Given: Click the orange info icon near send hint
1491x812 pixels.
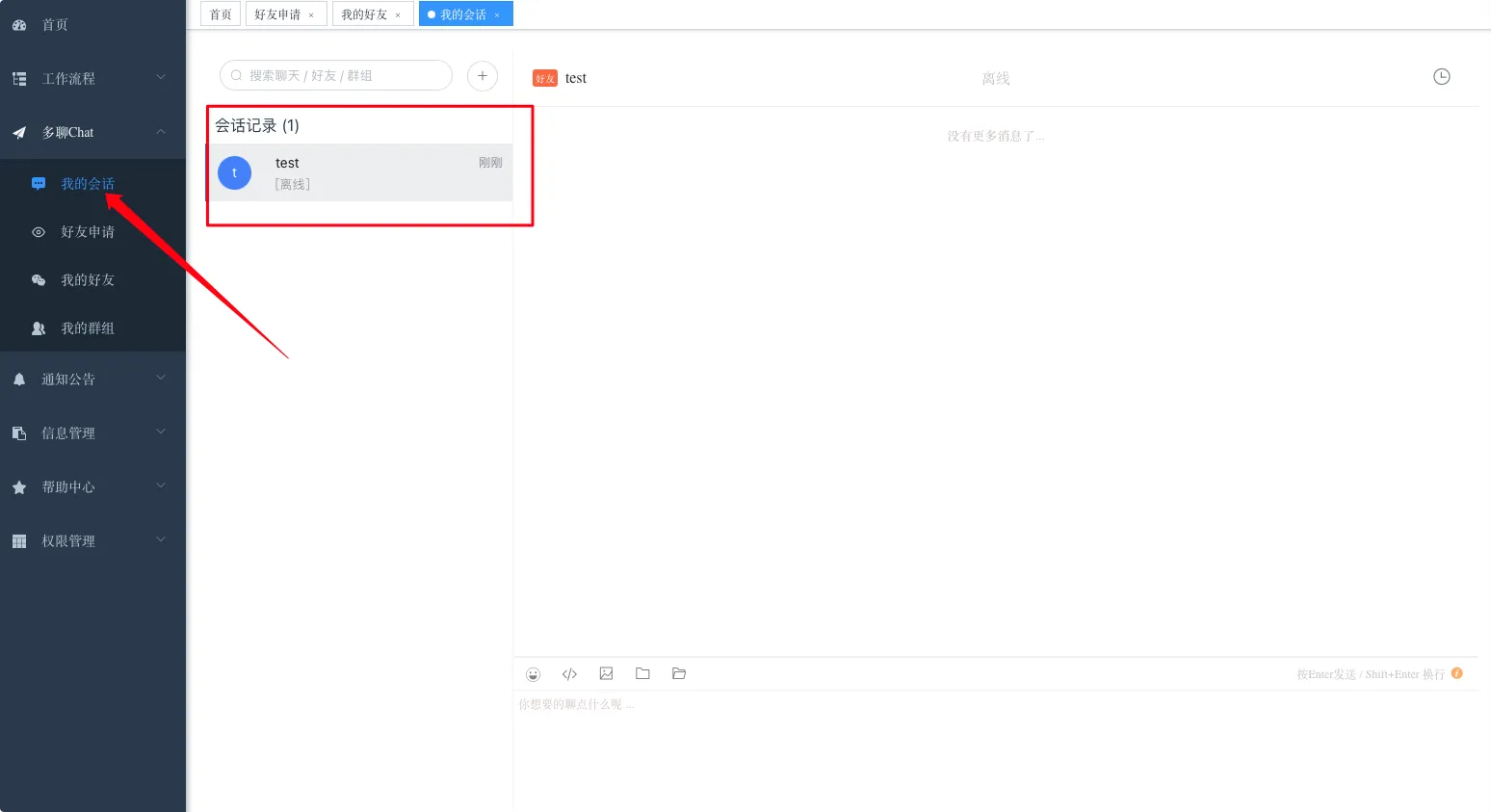Looking at the screenshot, I should (x=1456, y=673).
